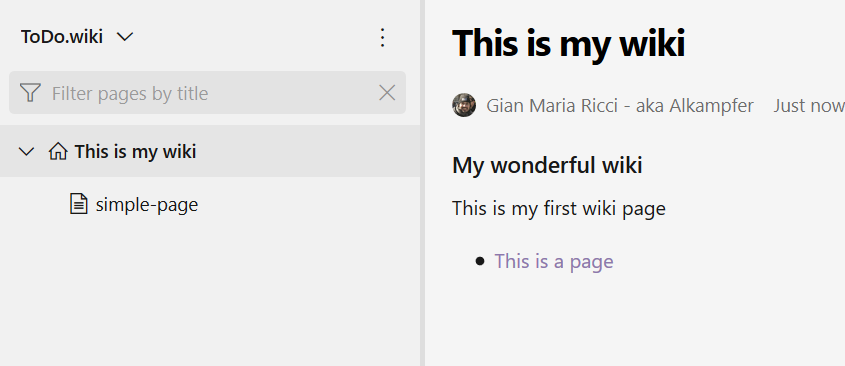Click the Filter pages by title field
845x366 pixels.
(207, 93)
